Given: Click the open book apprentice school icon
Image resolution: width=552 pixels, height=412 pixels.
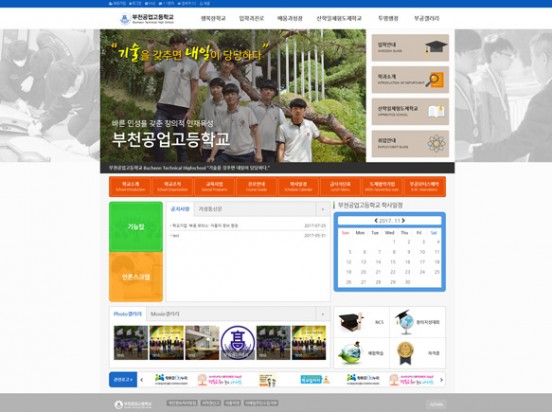Looking at the screenshot, I should coord(436,112).
